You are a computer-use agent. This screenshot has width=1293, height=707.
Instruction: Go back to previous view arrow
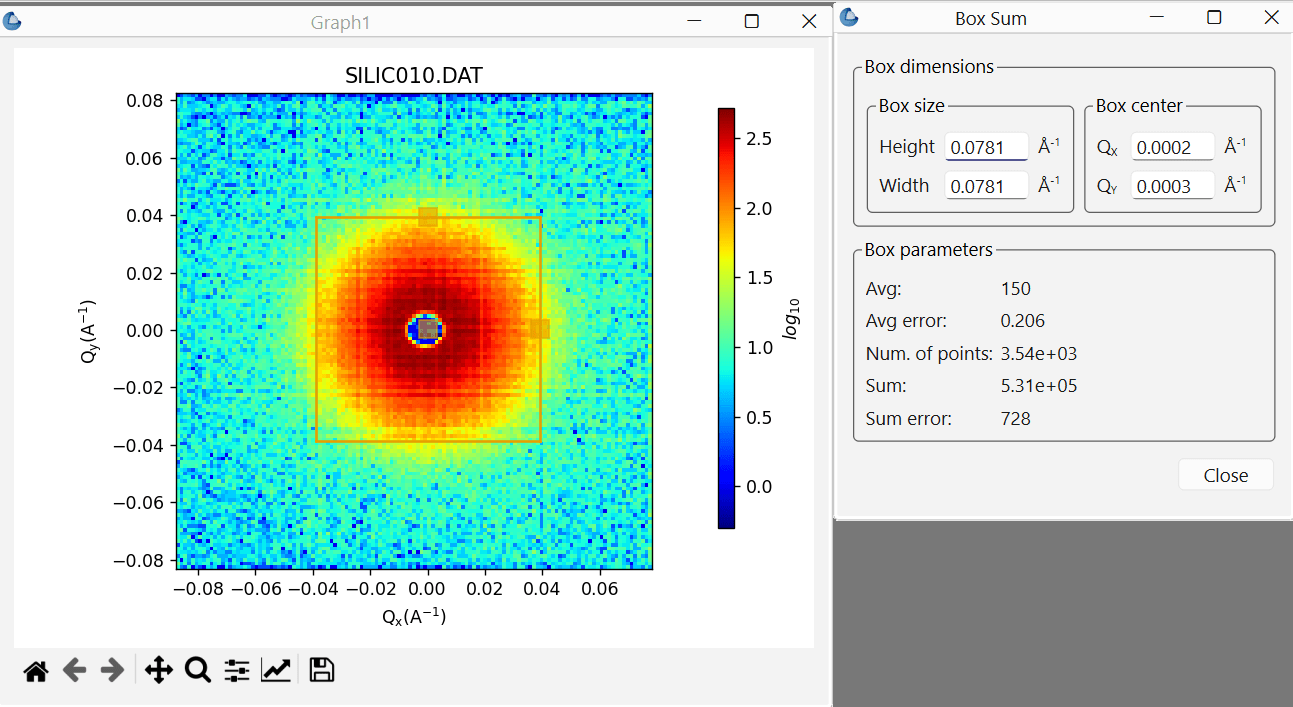(x=75, y=670)
